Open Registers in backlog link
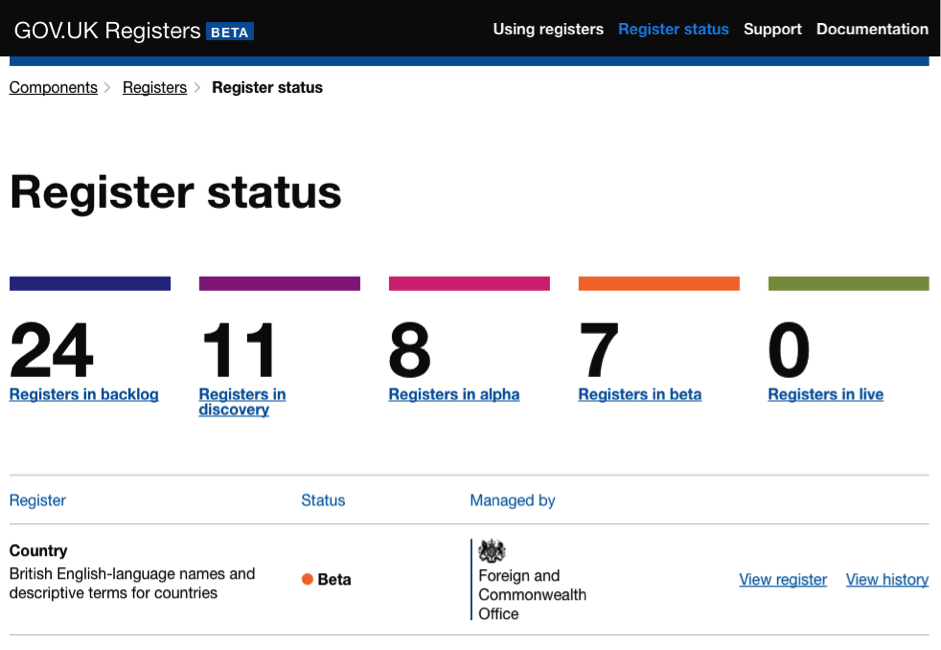 pos(83,394)
